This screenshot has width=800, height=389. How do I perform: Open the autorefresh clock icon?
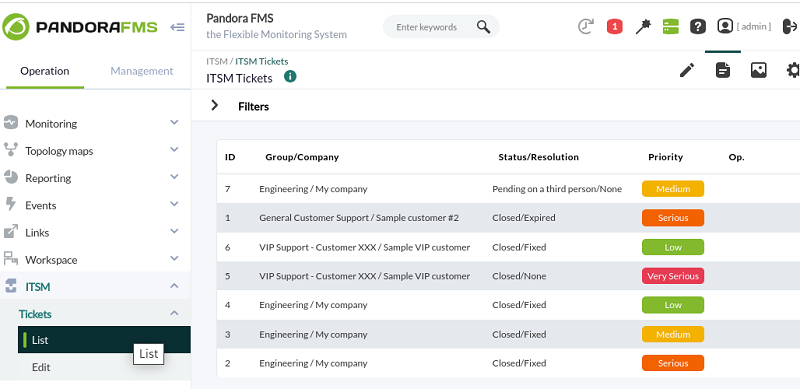[586, 27]
